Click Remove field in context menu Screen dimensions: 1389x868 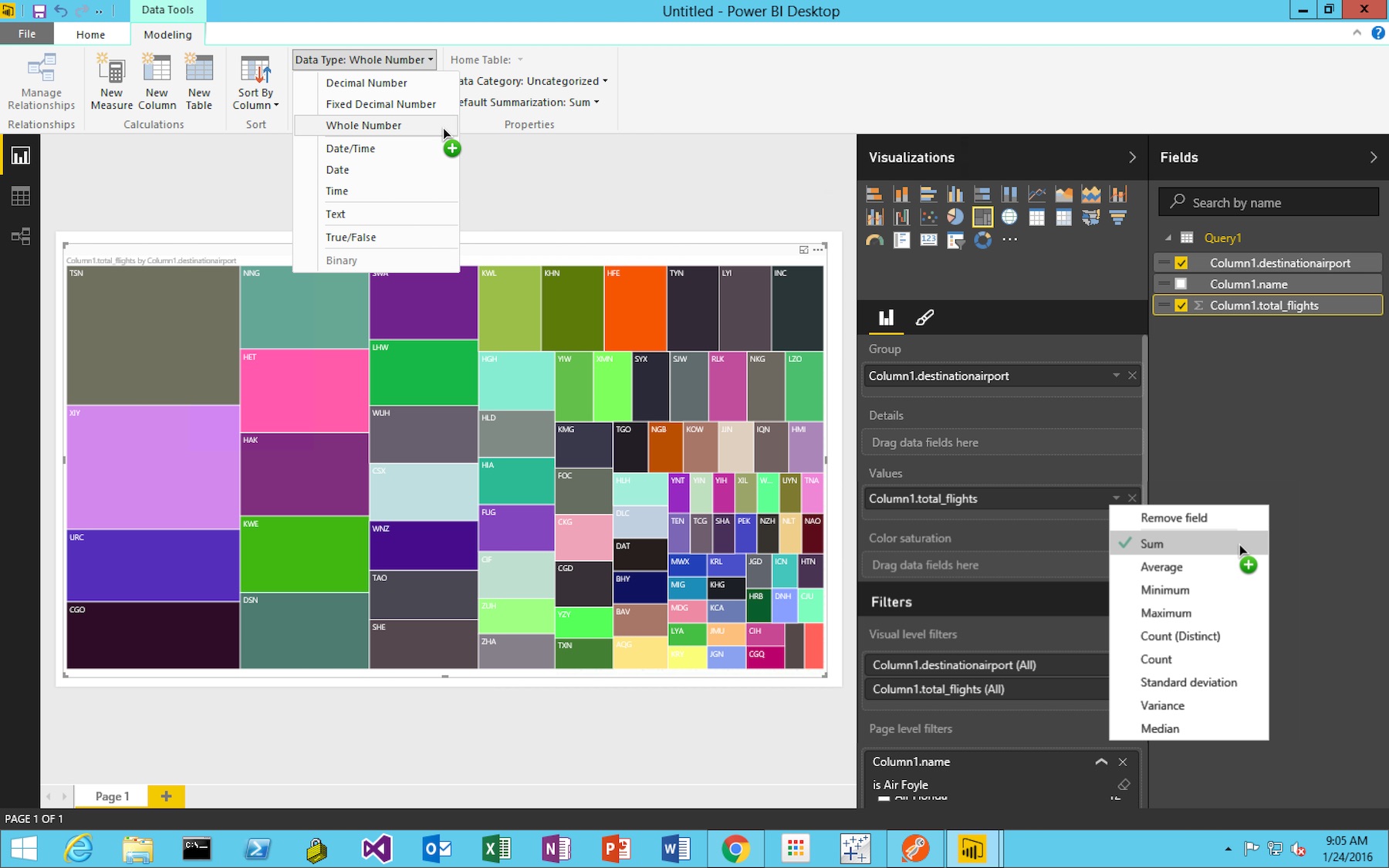1174,518
